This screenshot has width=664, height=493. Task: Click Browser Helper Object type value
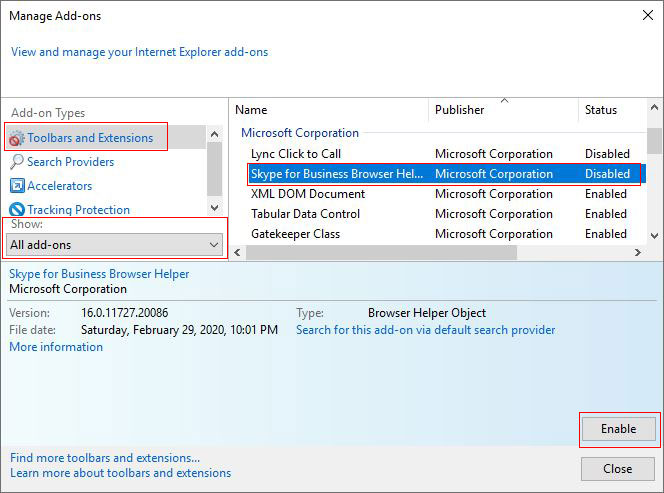tap(427, 313)
